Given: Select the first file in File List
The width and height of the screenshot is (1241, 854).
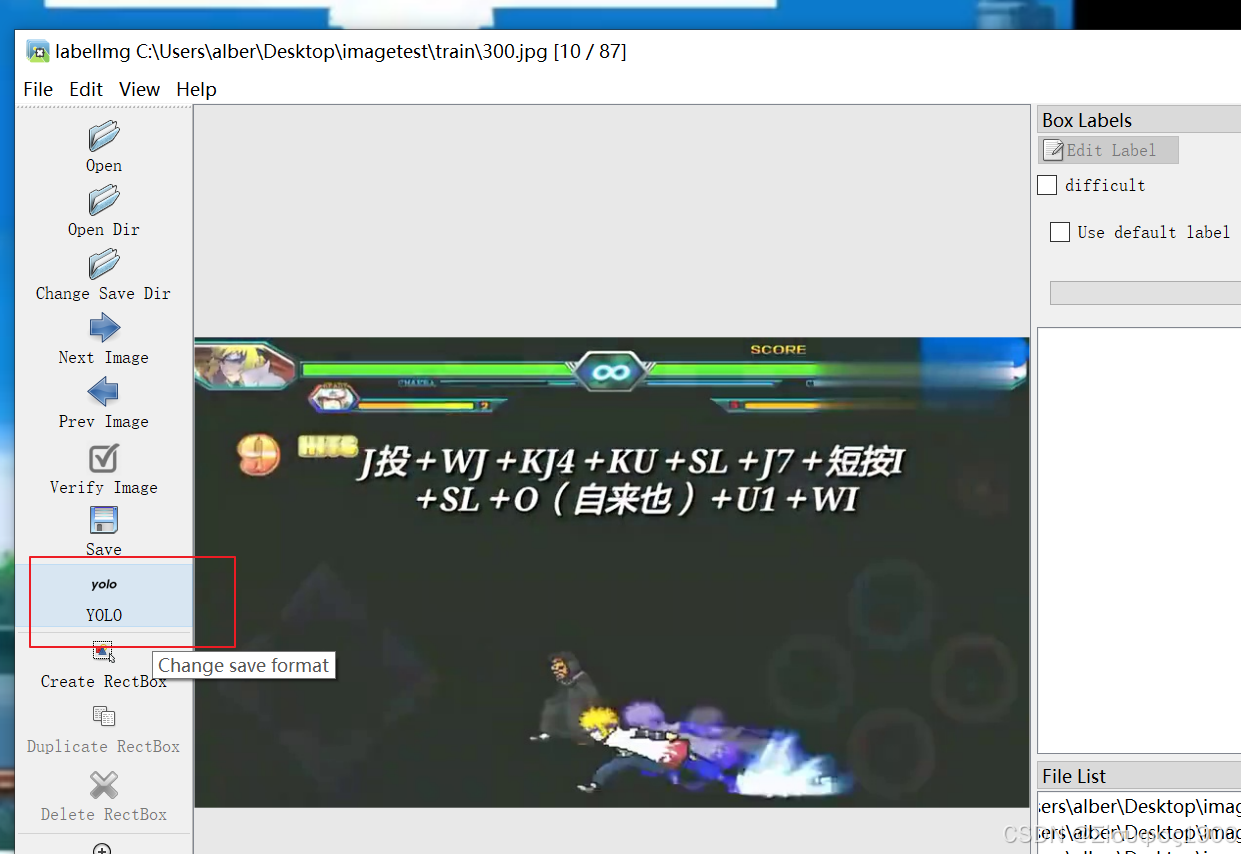Looking at the screenshot, I should 1139,806.
